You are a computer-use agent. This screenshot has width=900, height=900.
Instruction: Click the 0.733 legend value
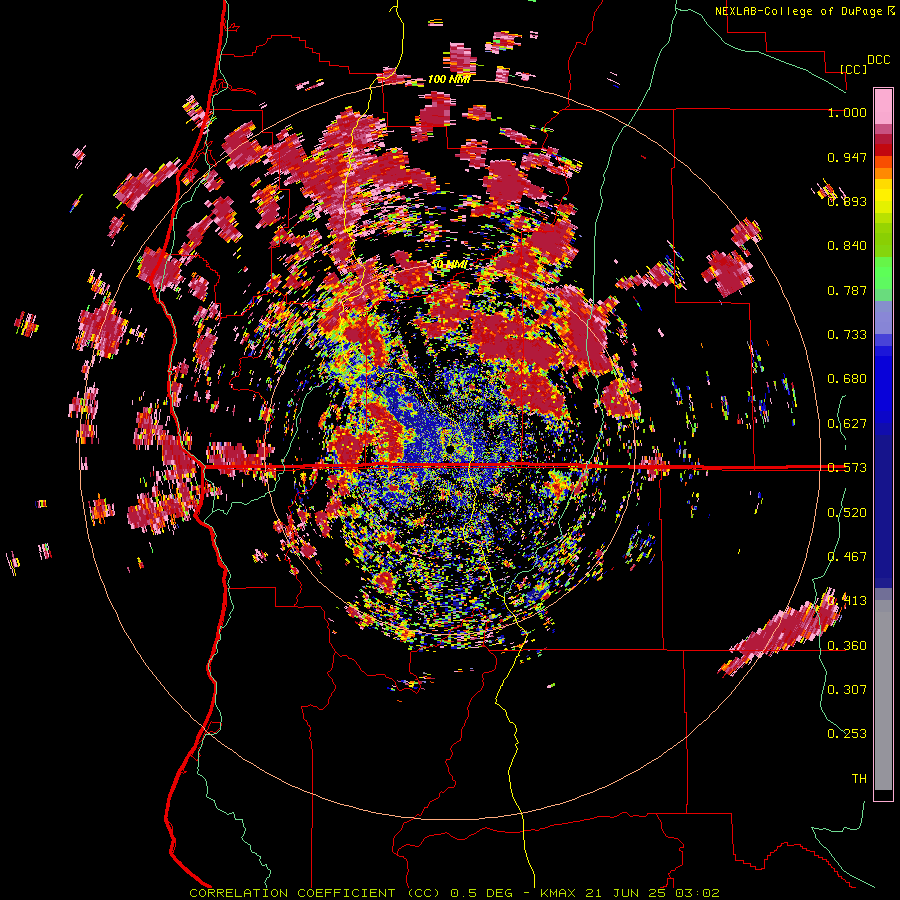pyautogui.click(x=847, y=335)
